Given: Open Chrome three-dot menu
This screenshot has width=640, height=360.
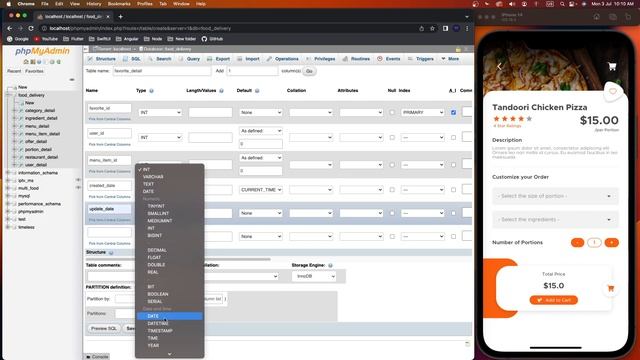Looking at the screenshot, I should point(467,28).
